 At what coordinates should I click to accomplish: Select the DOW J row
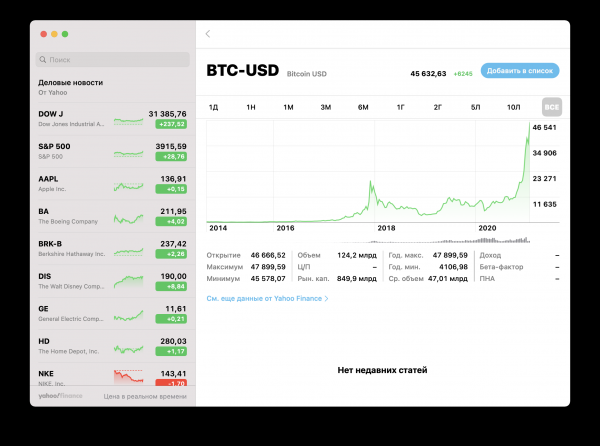pyautogui.click(x=112, y=119)
